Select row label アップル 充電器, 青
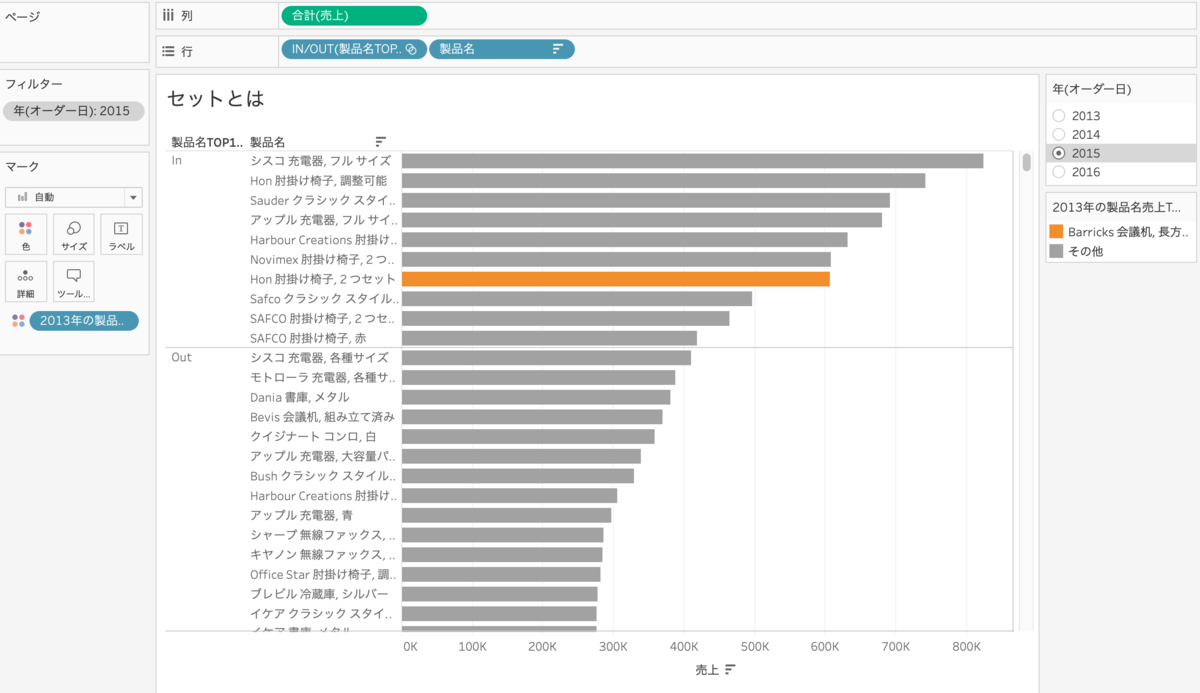This screenshot has width=1200, height=693. [301, 515]
